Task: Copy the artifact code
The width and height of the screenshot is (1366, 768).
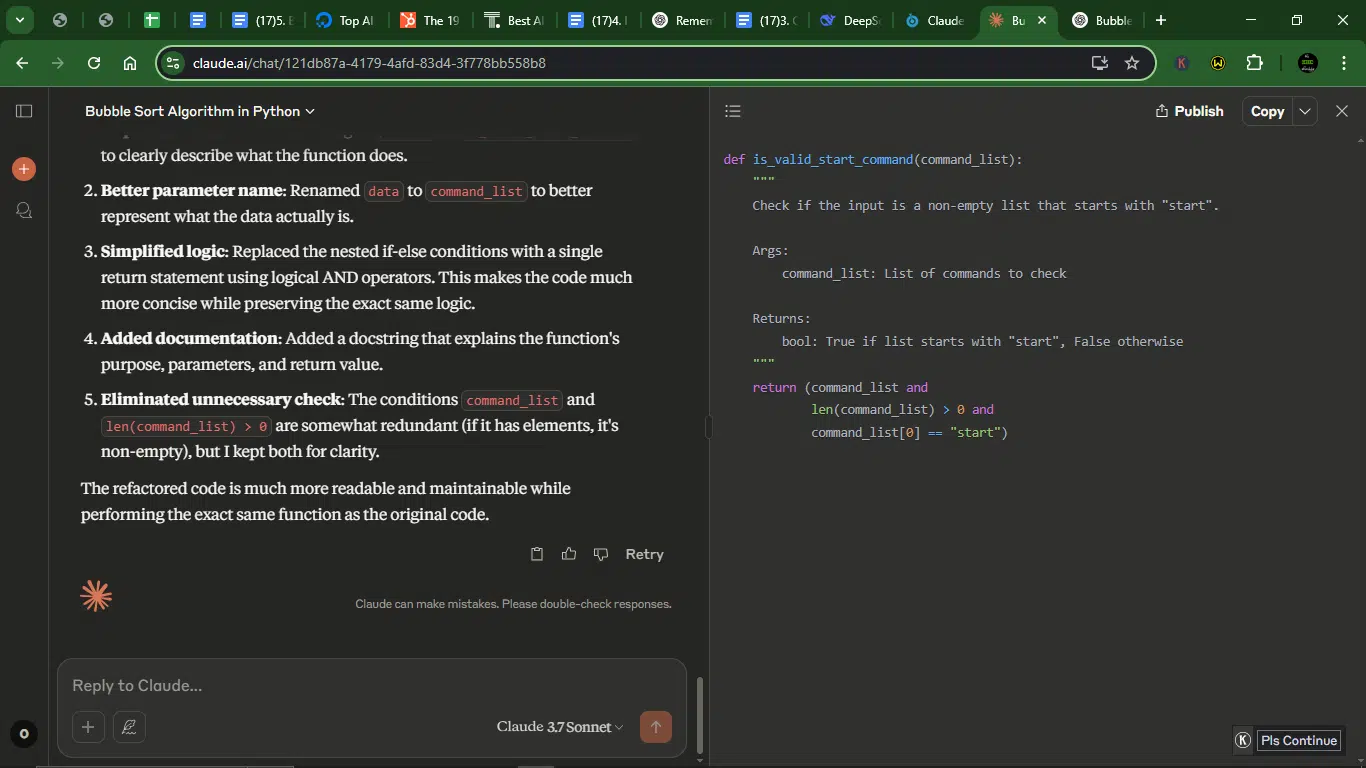Action: tap(1267, 111)
